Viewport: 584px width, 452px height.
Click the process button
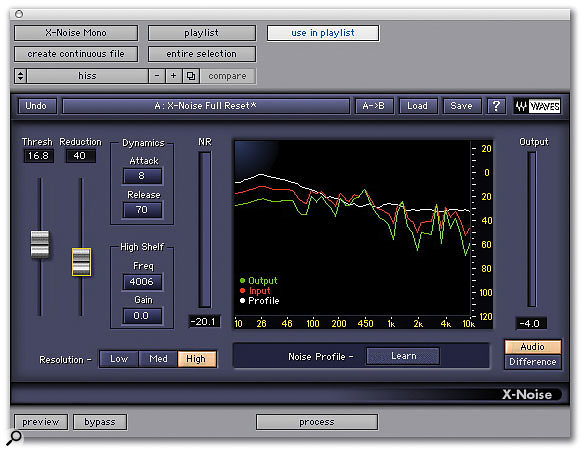coord(317,422)
